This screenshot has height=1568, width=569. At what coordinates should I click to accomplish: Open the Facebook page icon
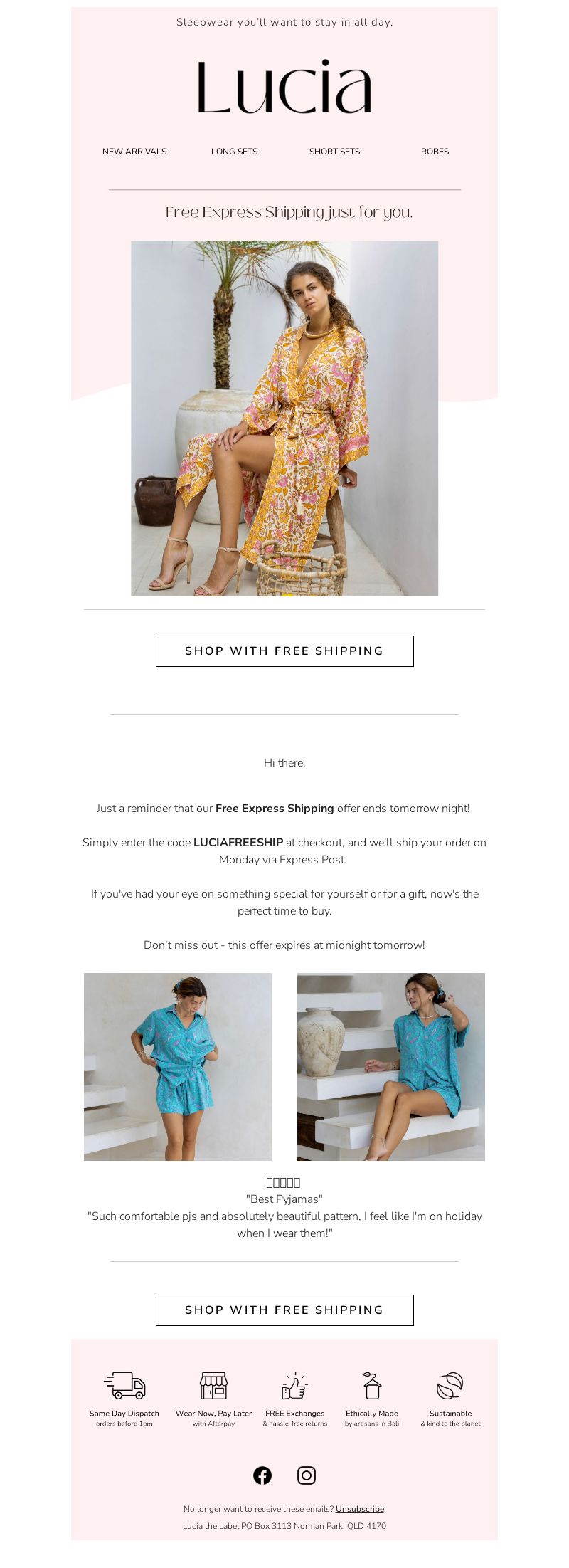pyautogui.click(x=262, y=1475)
